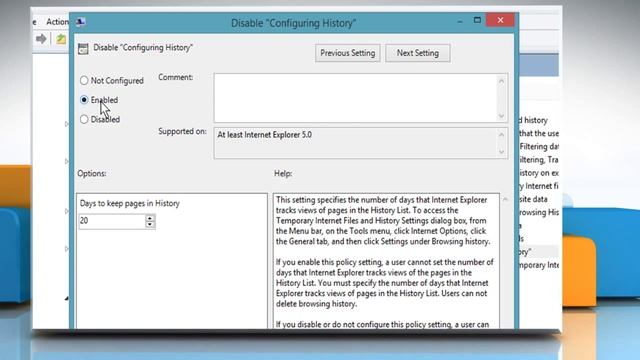Click Supported on box scroll up arrow
Viewport: 640px width, 360px height.
tap(502, 135)
